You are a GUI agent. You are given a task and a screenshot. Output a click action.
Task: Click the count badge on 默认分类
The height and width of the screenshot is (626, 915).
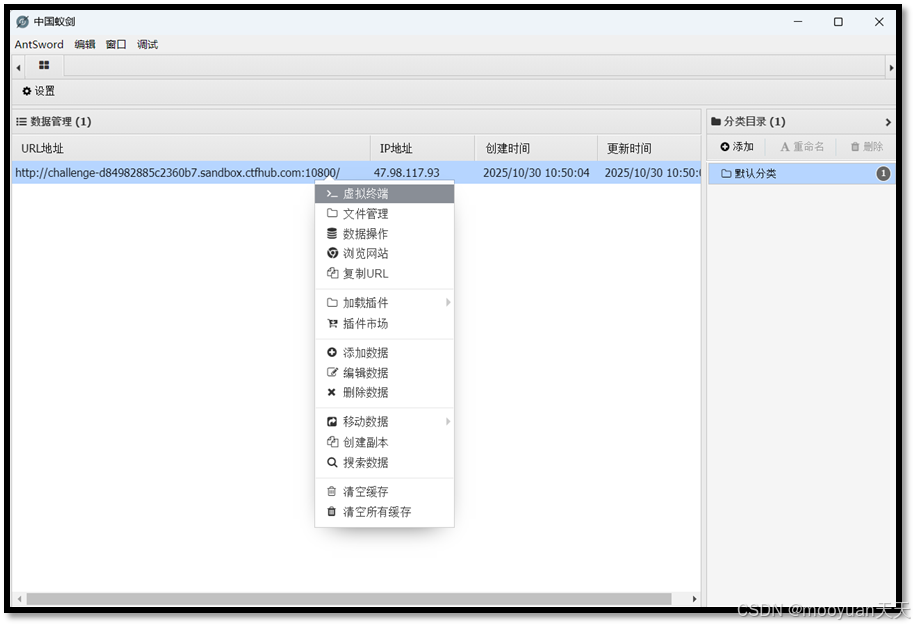coord(883,173)
